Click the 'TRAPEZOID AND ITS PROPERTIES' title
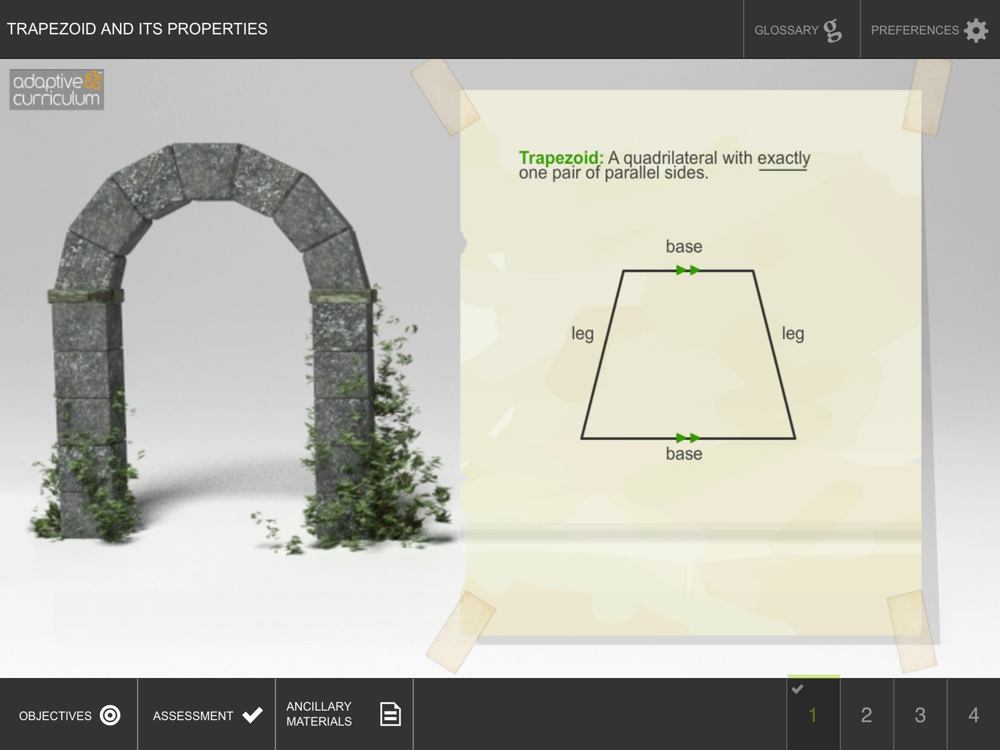This screenshot has width=1000, height=750. pyautogui.click(x=137, y=29)
